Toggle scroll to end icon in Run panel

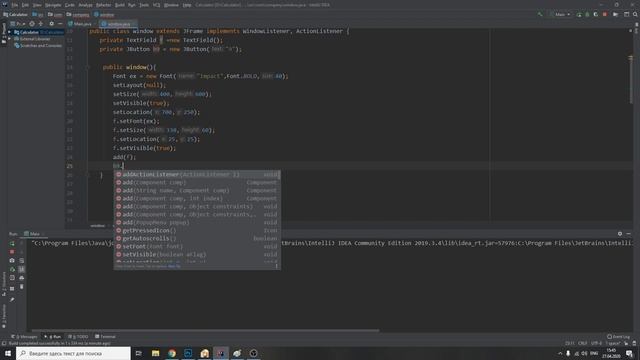(22, 269)
